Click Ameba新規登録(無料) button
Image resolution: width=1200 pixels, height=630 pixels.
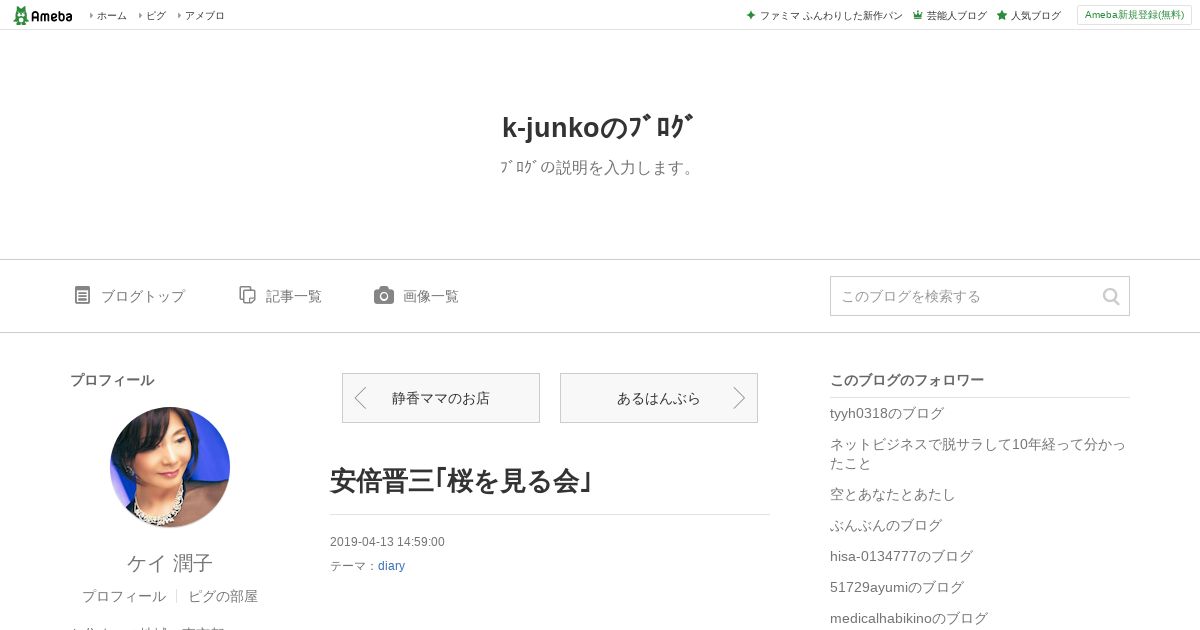click(1134, 15)
